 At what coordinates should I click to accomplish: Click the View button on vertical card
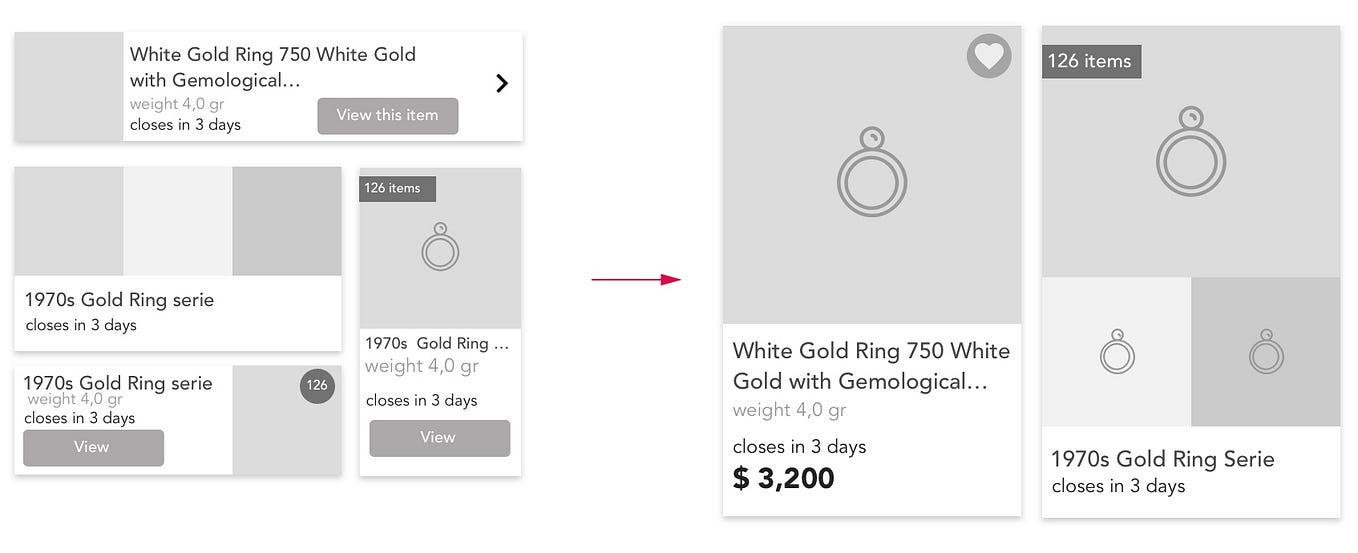(x=439, y=438)
